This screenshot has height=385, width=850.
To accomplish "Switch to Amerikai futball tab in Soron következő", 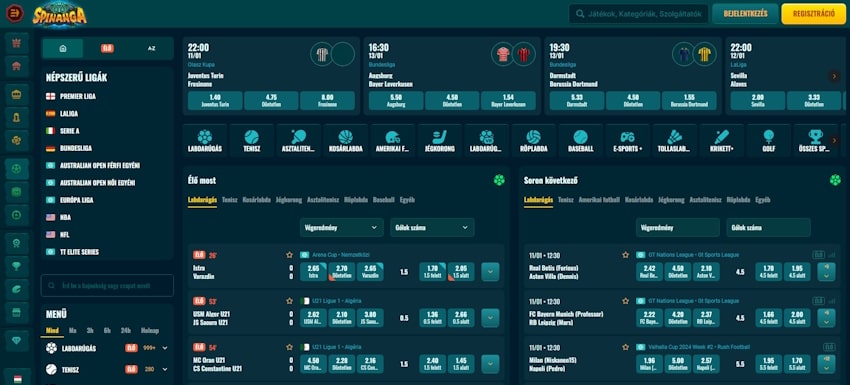I will [x=599, y=200].
